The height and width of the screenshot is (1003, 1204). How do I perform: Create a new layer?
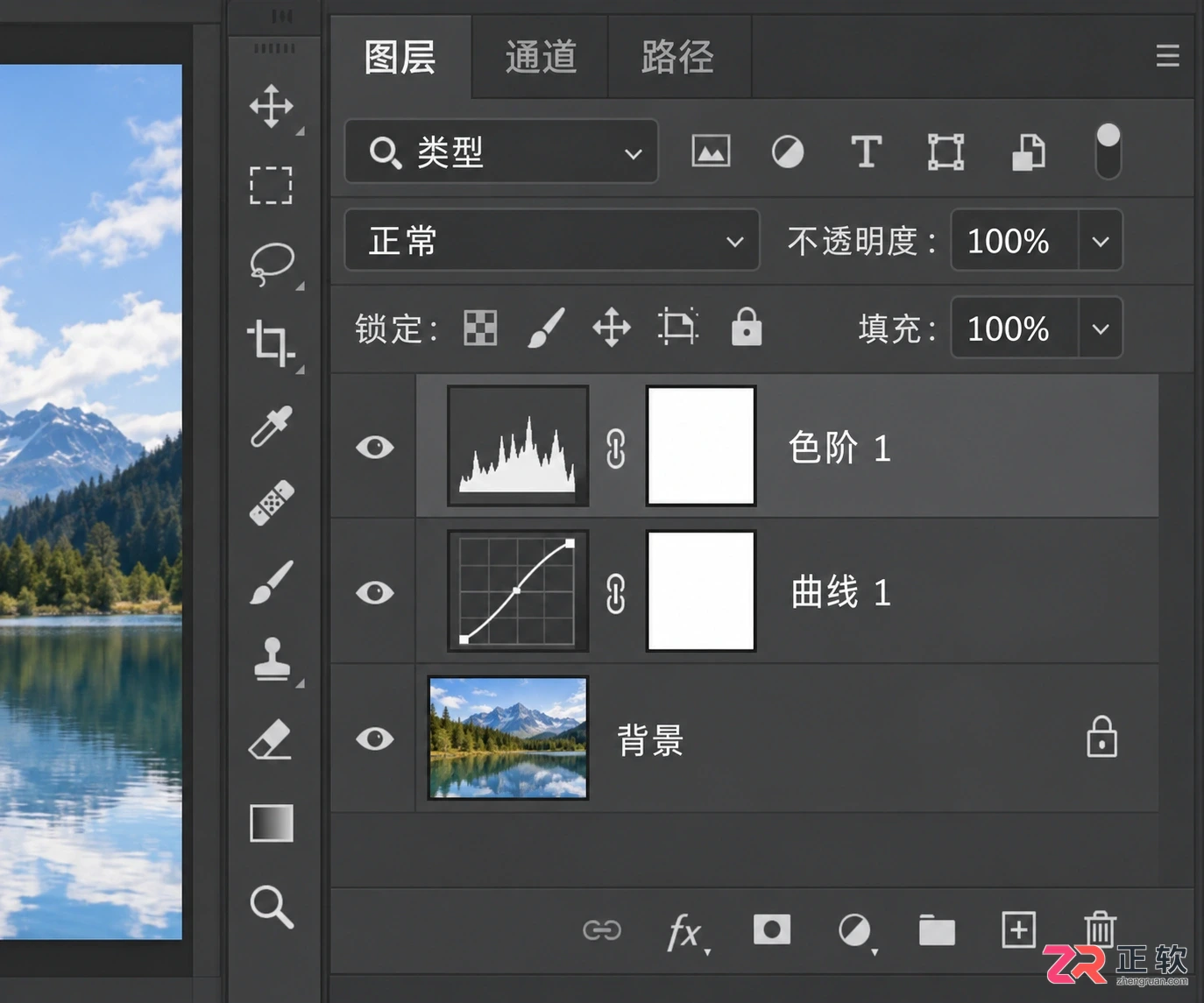(x=1018, y=929)
